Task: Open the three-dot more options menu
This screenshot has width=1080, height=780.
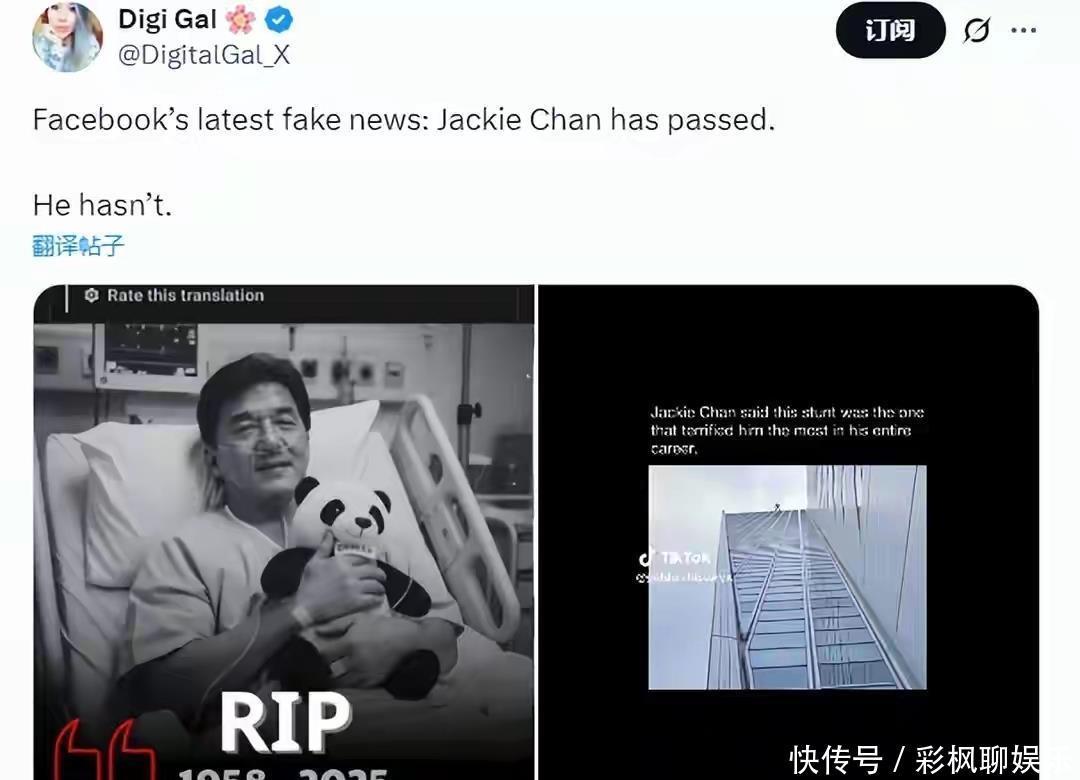Action: (1023, 30)
